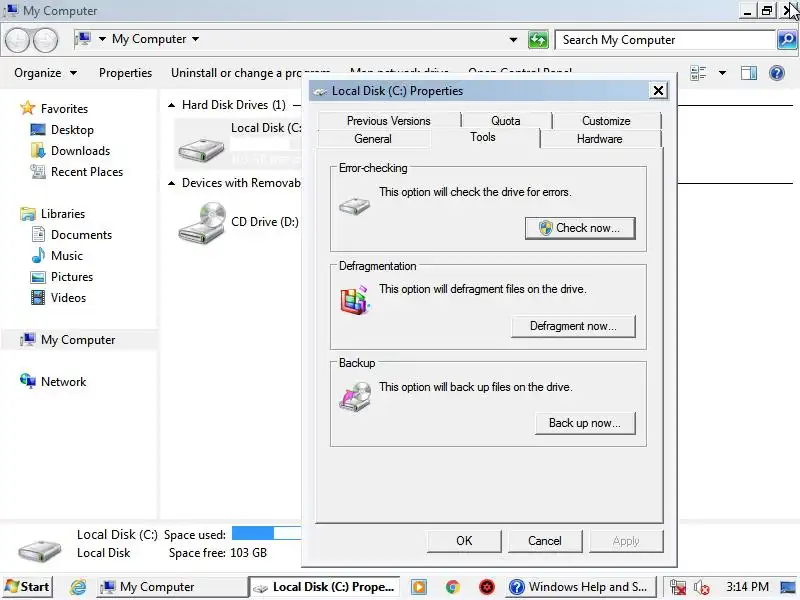The width and height of the screenshot is (800, 600).
Task: Toggle the preview pane icon
Action: (x=748, y=73)
